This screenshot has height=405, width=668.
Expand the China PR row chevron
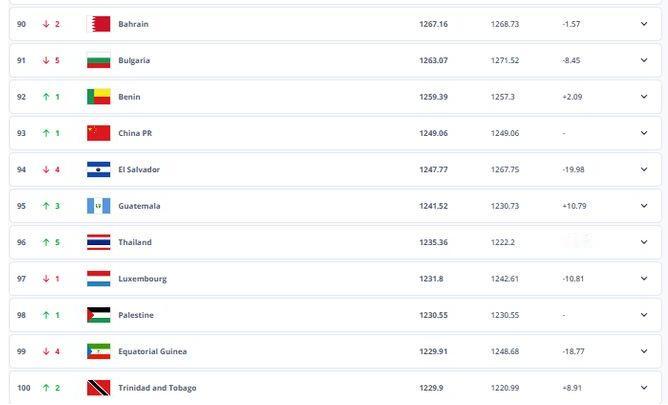pos(644,133)
